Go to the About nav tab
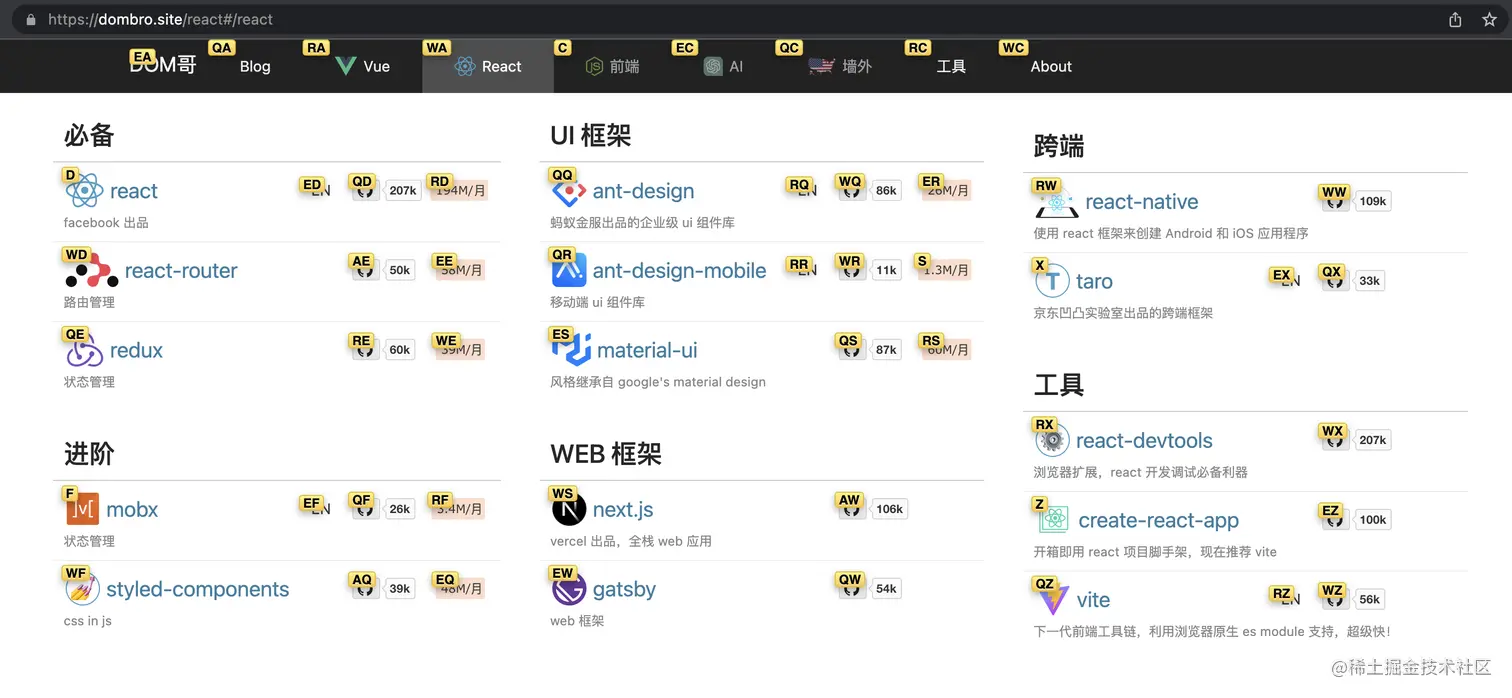 coord(1051,66)
